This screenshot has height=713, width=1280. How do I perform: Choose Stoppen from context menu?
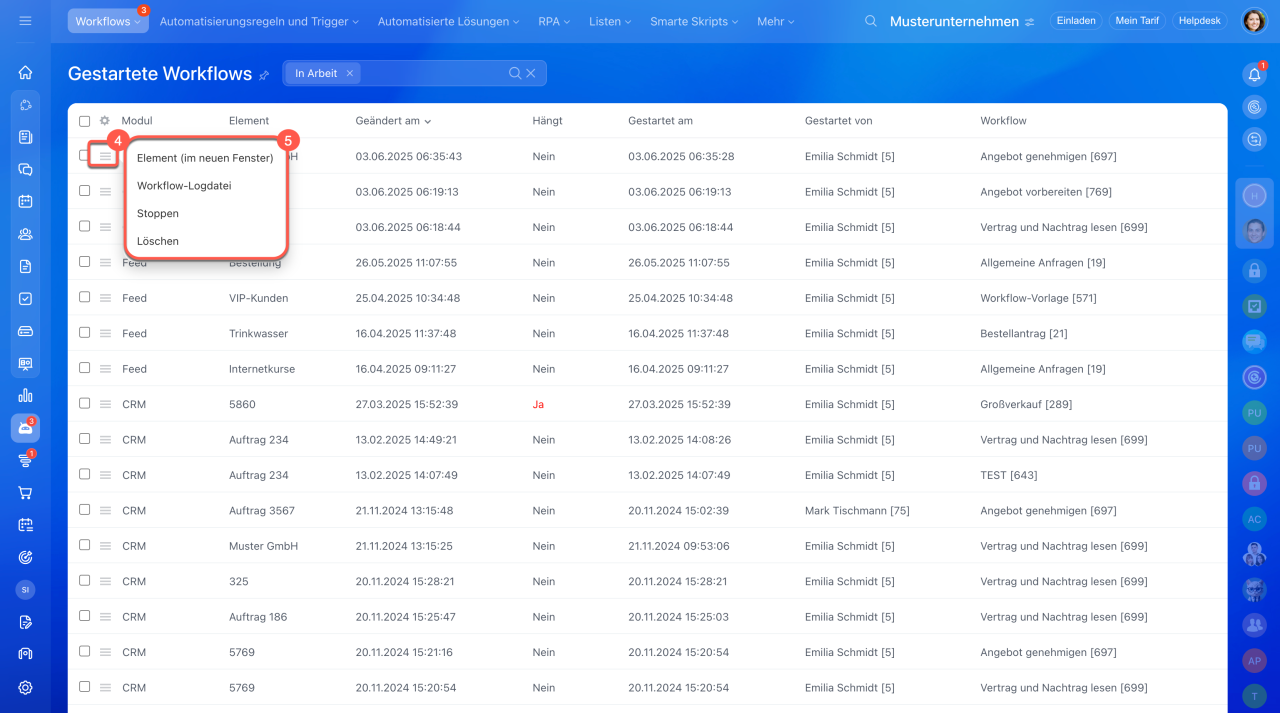click(x=158, y=214)
